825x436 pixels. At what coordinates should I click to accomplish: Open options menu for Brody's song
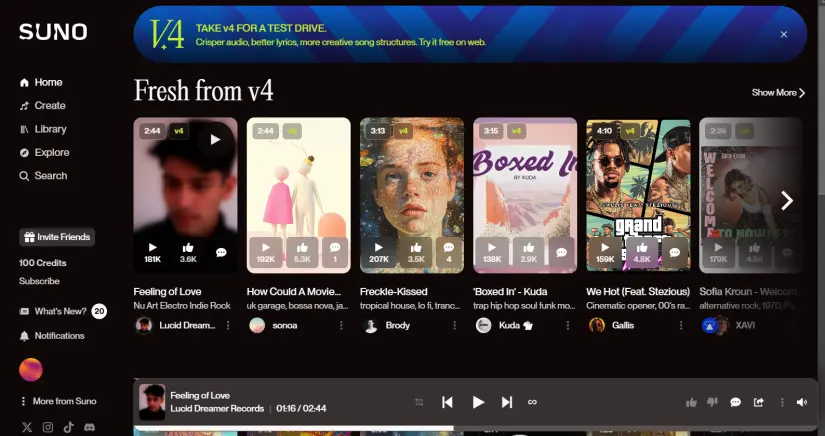455,325
